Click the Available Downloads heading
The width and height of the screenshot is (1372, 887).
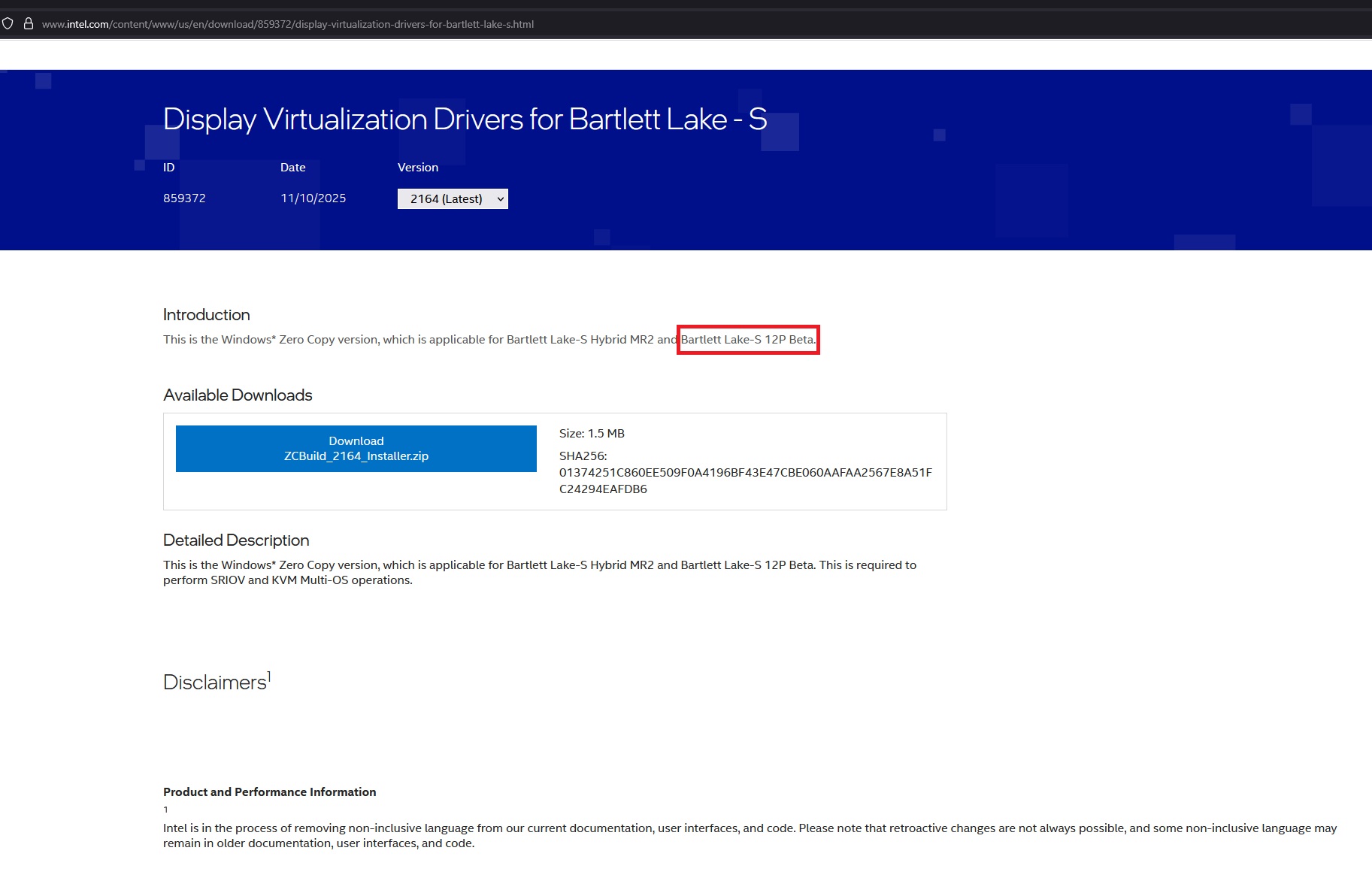coord(238,395)
